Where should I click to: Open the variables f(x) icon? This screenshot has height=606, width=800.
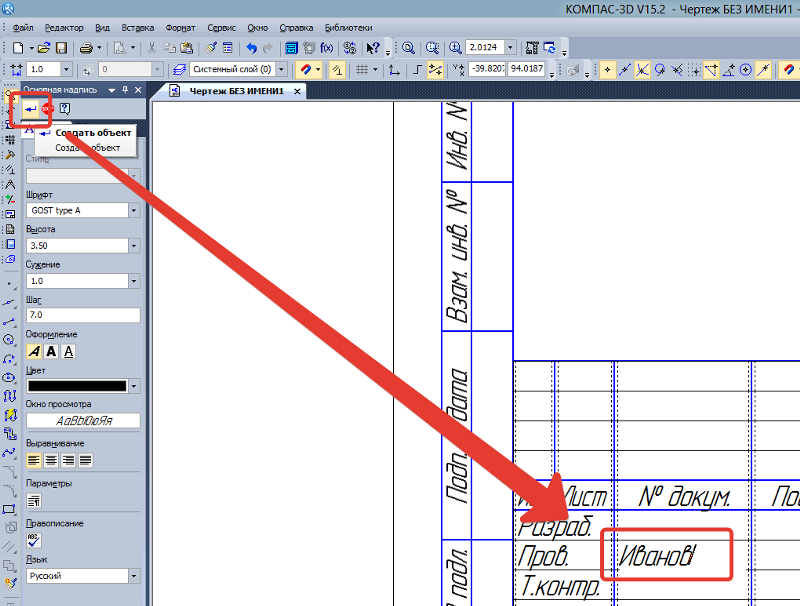(327, 48)
